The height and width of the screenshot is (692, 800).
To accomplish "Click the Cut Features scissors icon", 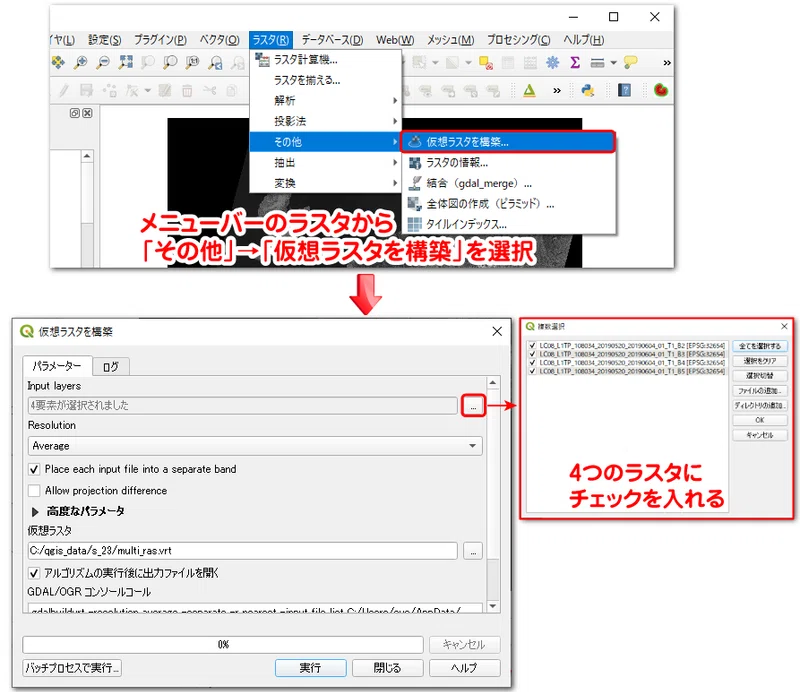I will click(210, 91).
